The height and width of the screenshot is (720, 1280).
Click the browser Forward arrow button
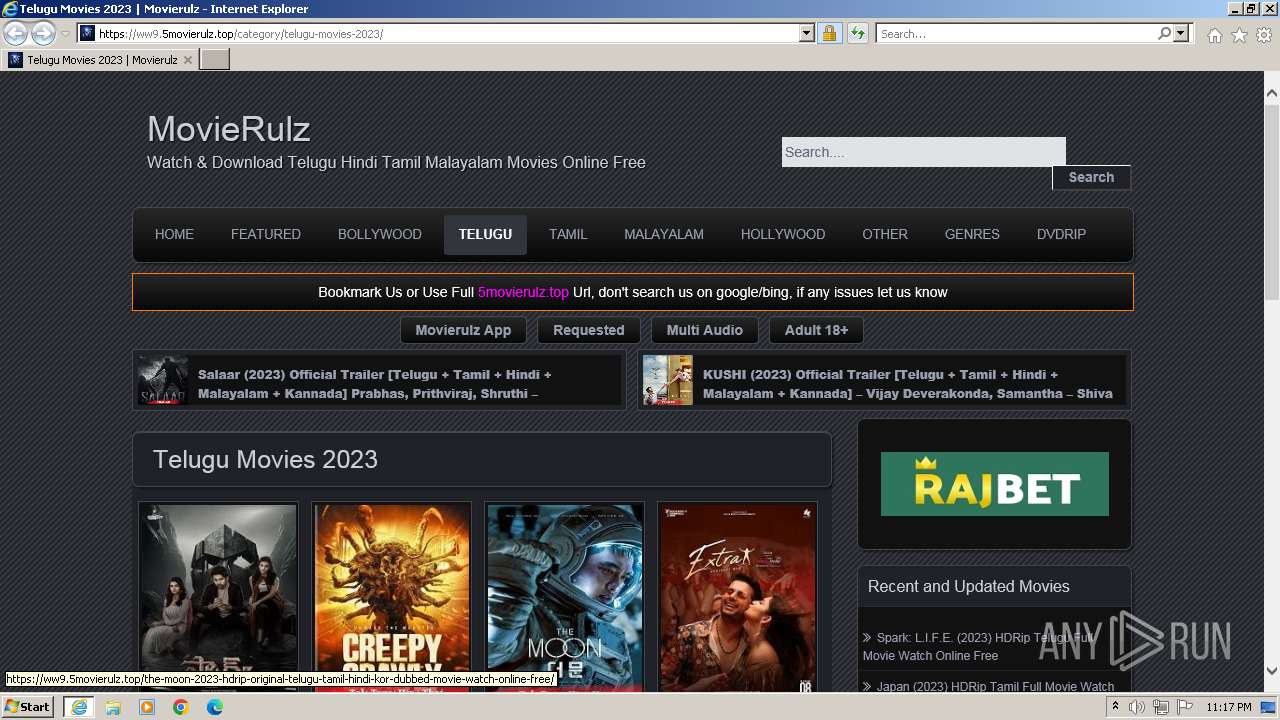pyautogui.click(x=43, y=33)
